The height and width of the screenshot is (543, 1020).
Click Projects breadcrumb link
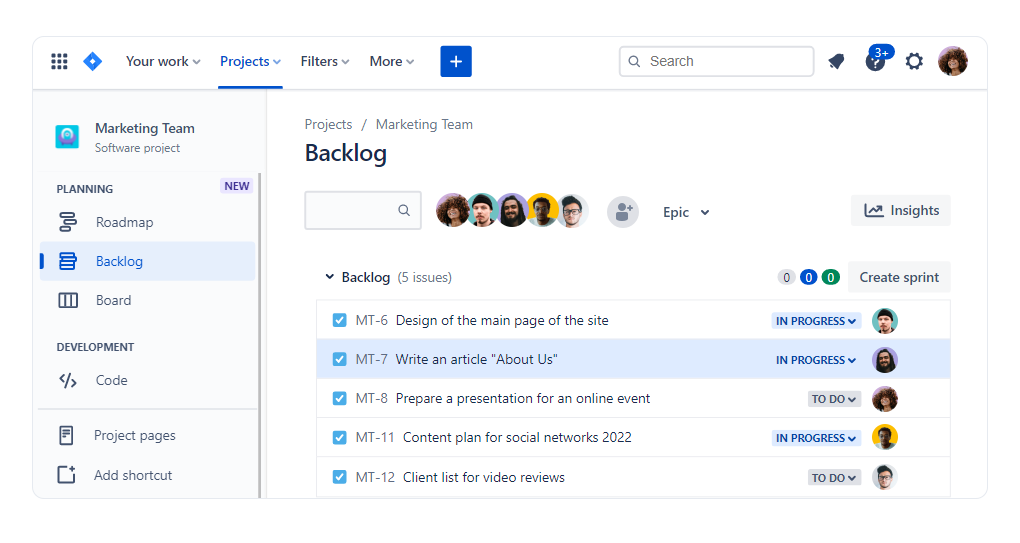[x=329, y=124]
